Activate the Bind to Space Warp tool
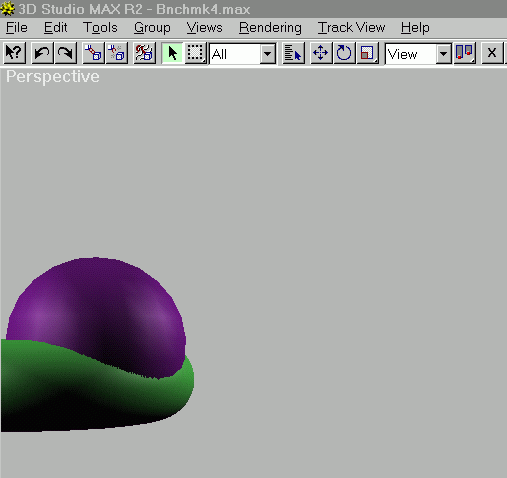 pos(144,53)
